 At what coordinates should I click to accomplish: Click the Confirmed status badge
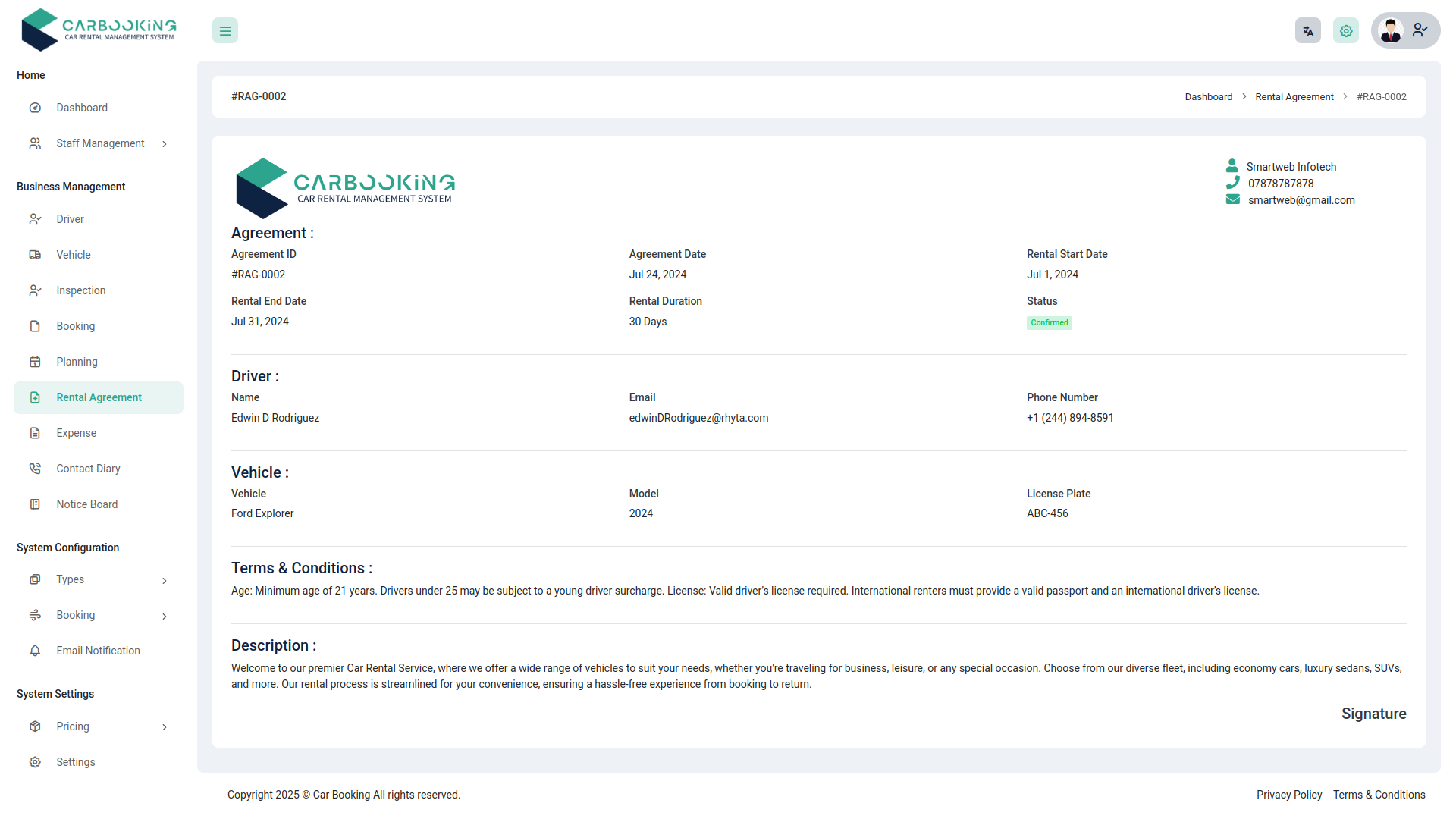click(x=1049, y=322)
